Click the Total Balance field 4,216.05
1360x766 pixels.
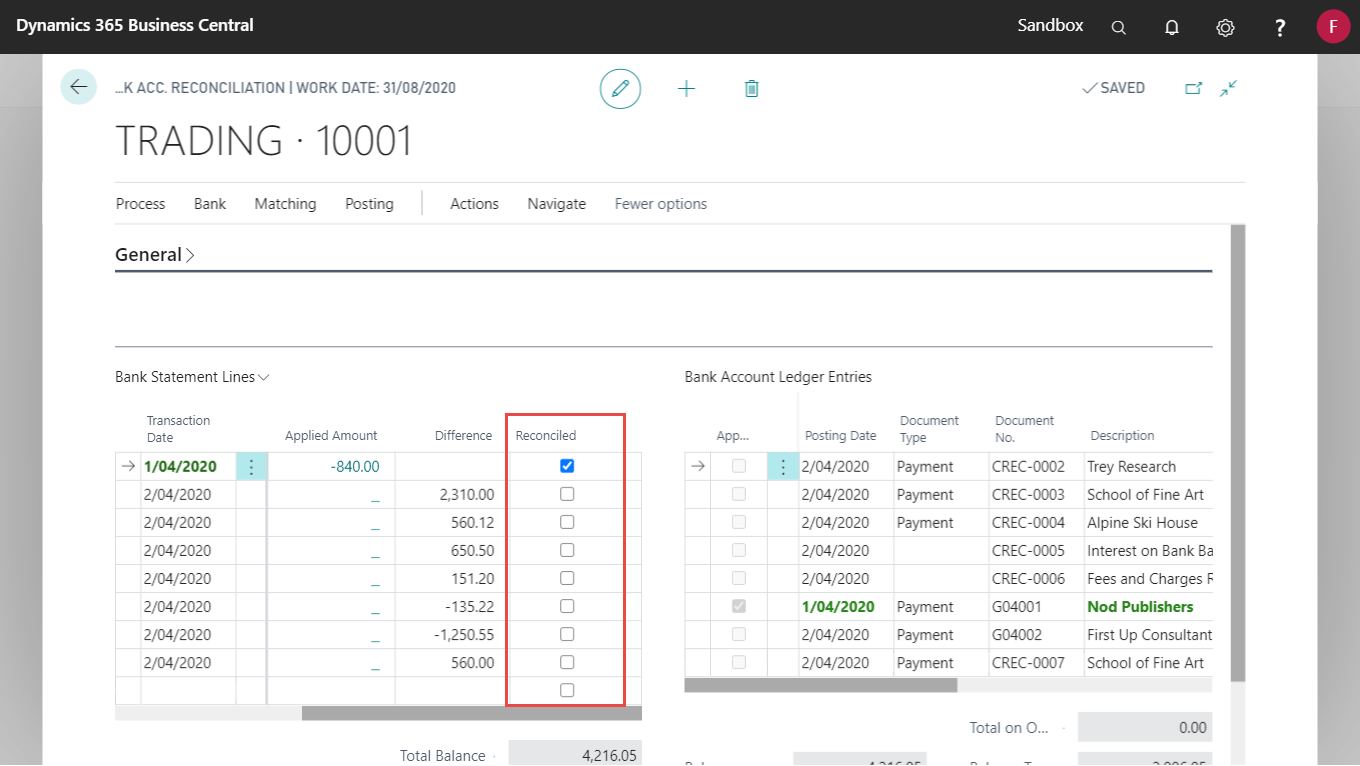575,755
